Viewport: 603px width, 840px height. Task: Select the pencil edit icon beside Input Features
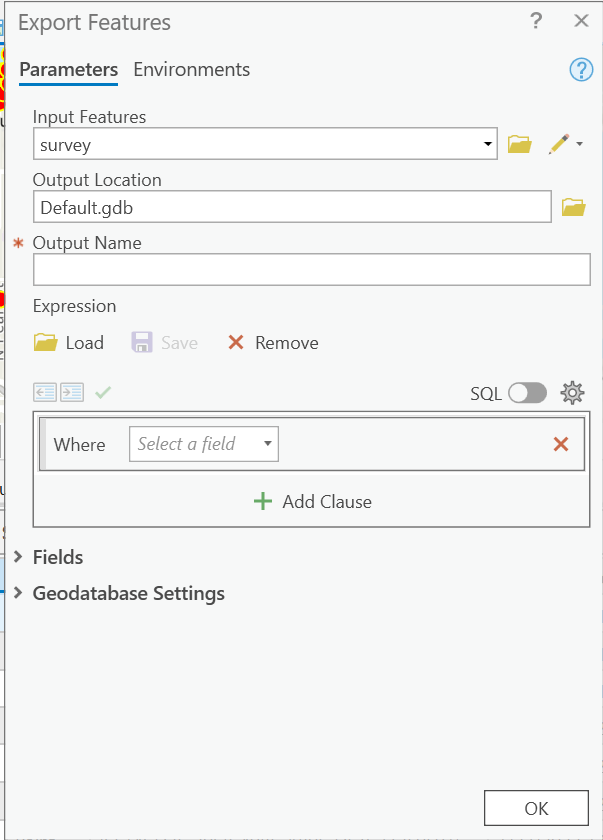coord(556,143)
